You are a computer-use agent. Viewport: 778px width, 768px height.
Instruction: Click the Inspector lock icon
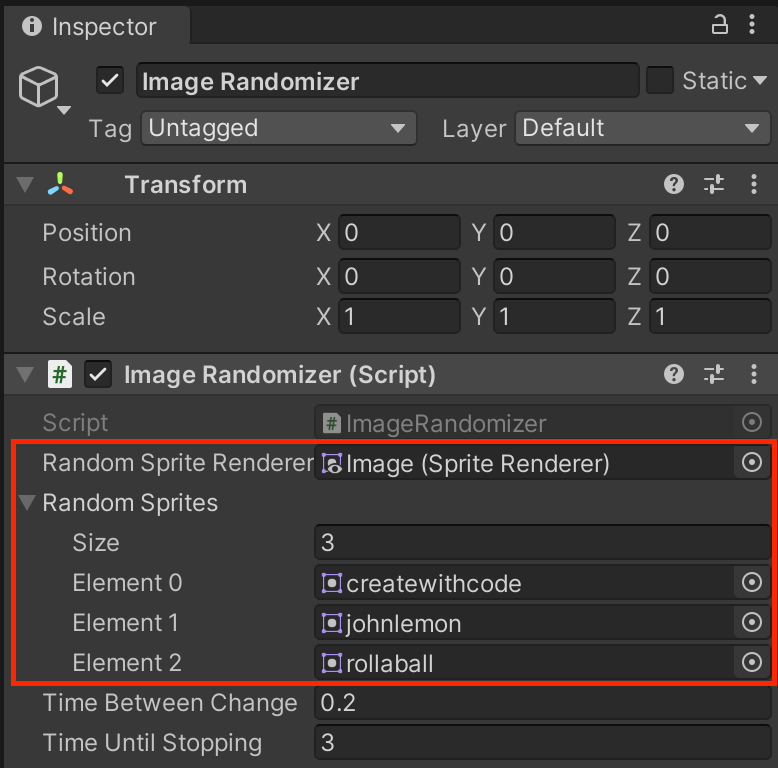coord(720,24)
